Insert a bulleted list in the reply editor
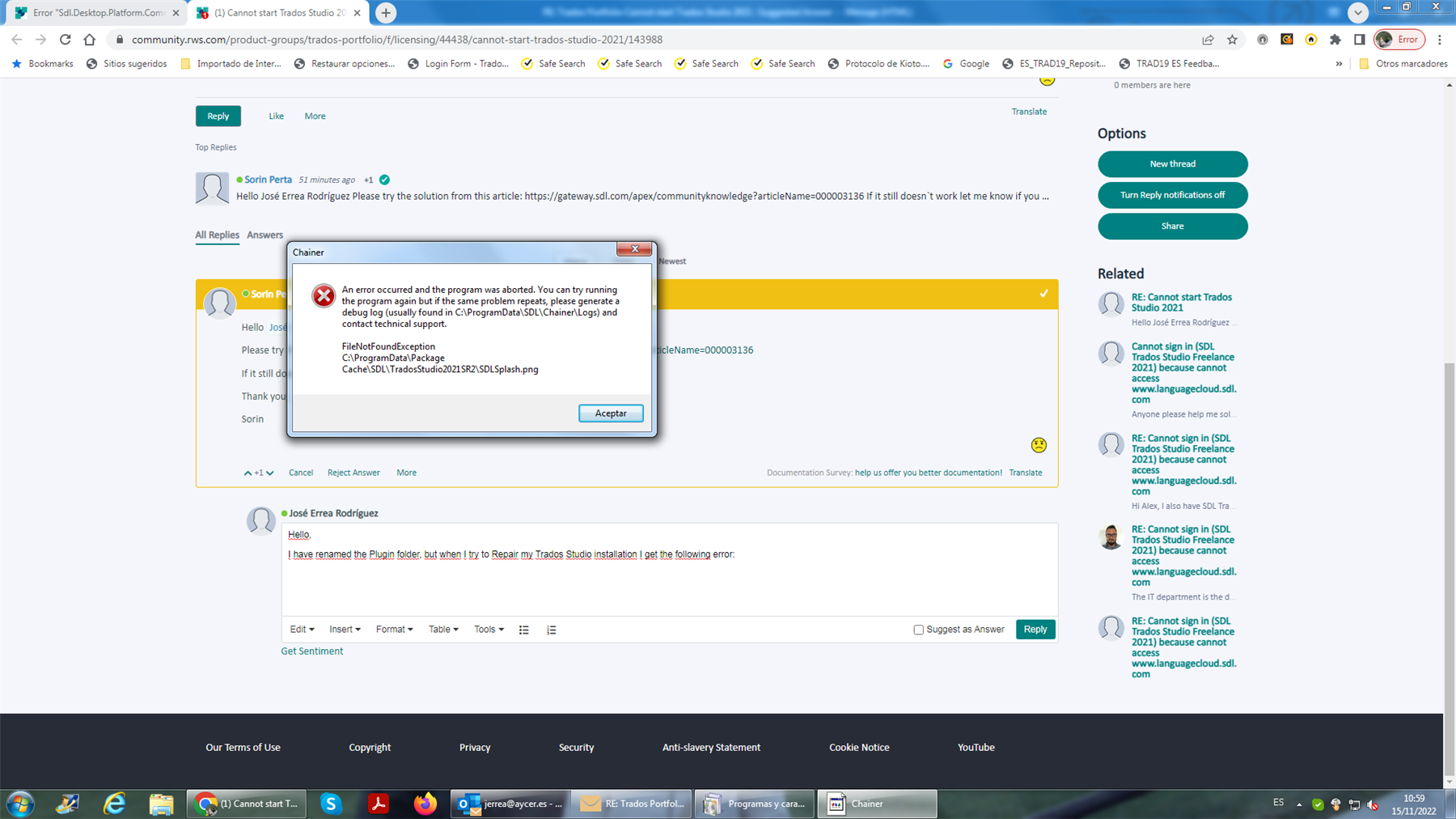 (524, 629)
